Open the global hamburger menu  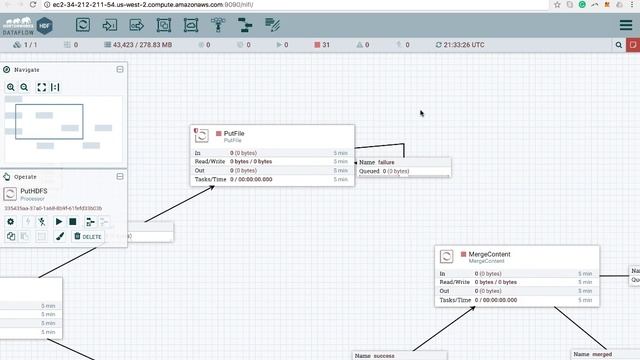coord(626,25)
